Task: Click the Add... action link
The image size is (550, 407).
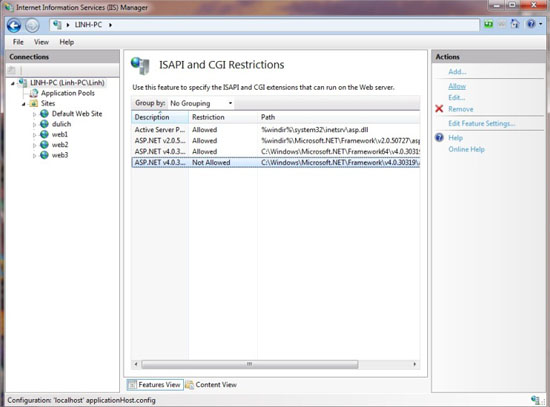Action: point(457,72)
